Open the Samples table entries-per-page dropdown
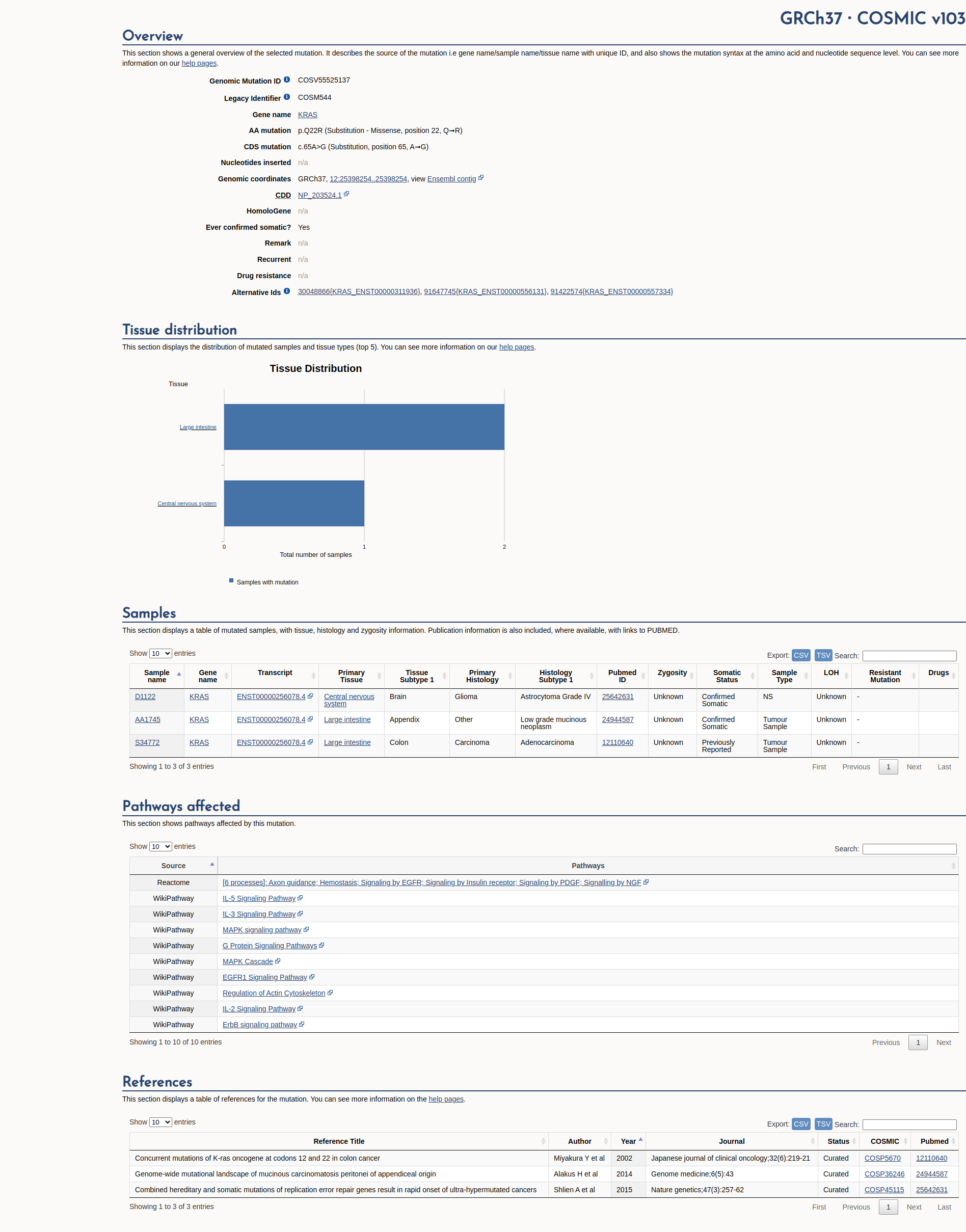966x1232 pixels. pos(160,653)
